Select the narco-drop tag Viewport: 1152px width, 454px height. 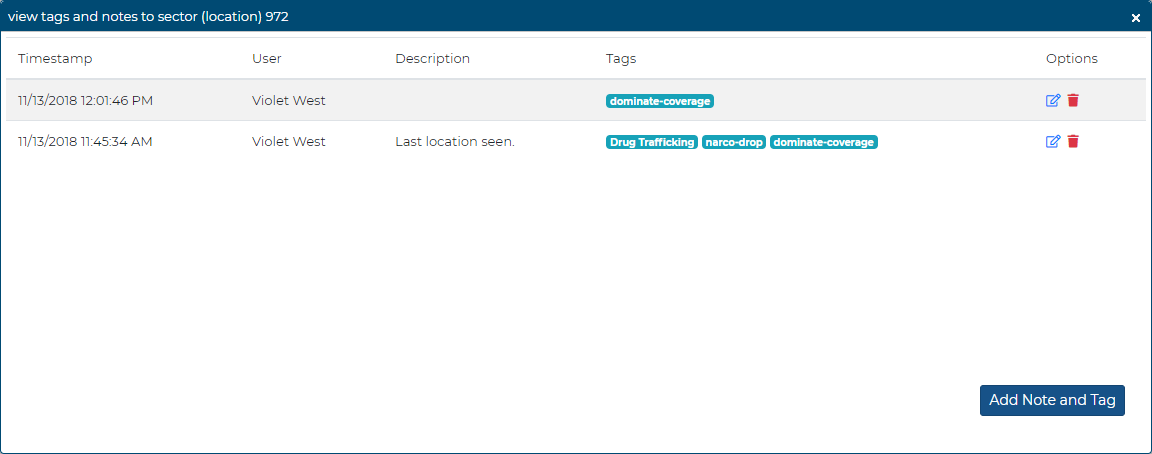click(x=734, y=142)
